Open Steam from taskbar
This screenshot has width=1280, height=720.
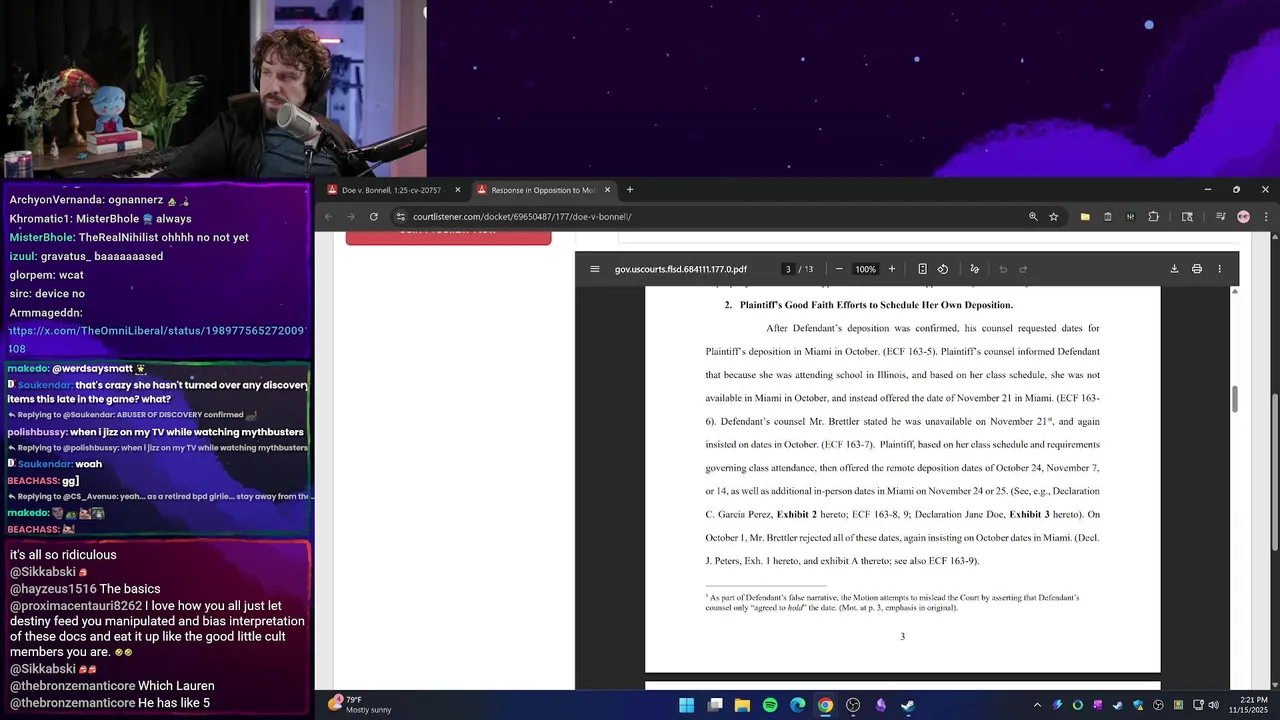point(908,705)
